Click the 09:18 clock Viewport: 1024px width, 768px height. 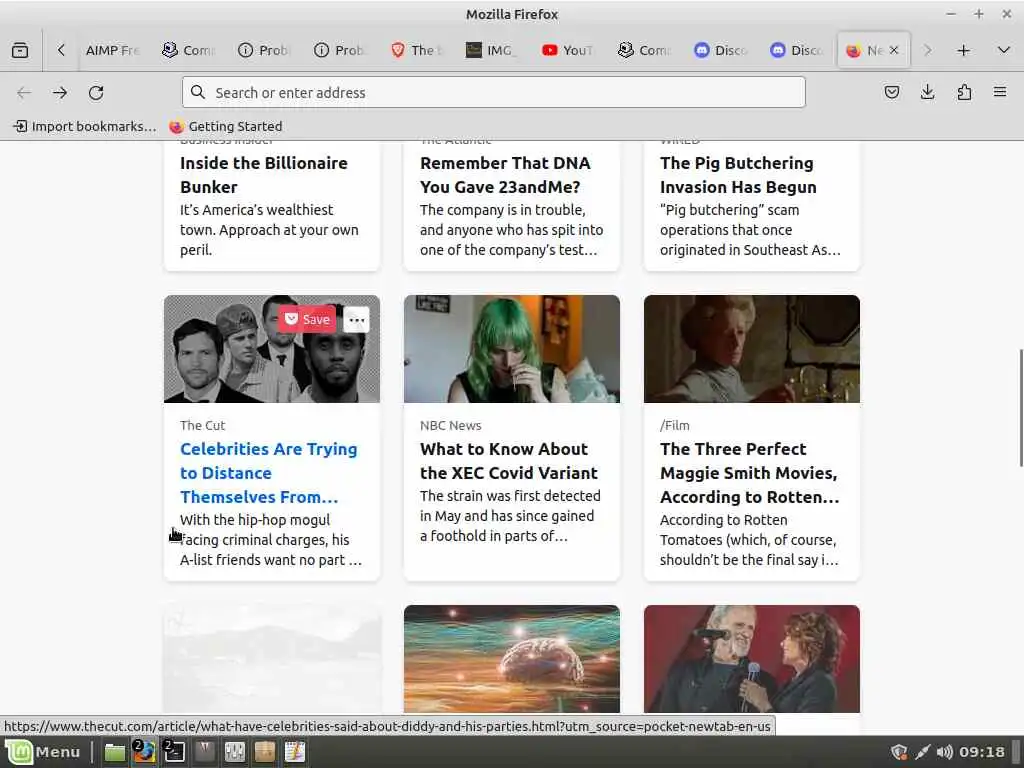pyautogui.click(x=982, y=752)
